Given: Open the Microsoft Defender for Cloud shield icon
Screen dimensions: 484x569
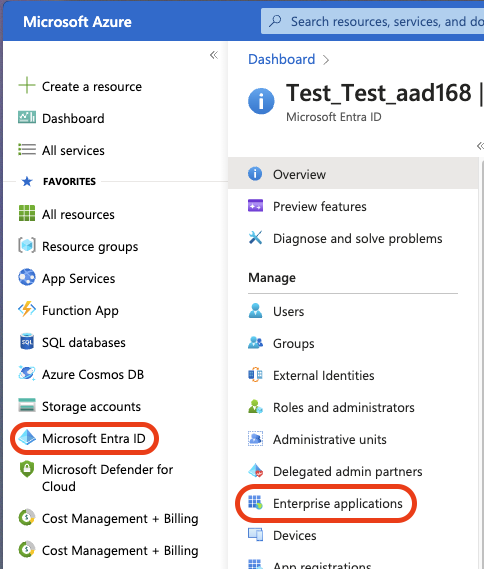Looking at the screenshot, I should [27, 470].
